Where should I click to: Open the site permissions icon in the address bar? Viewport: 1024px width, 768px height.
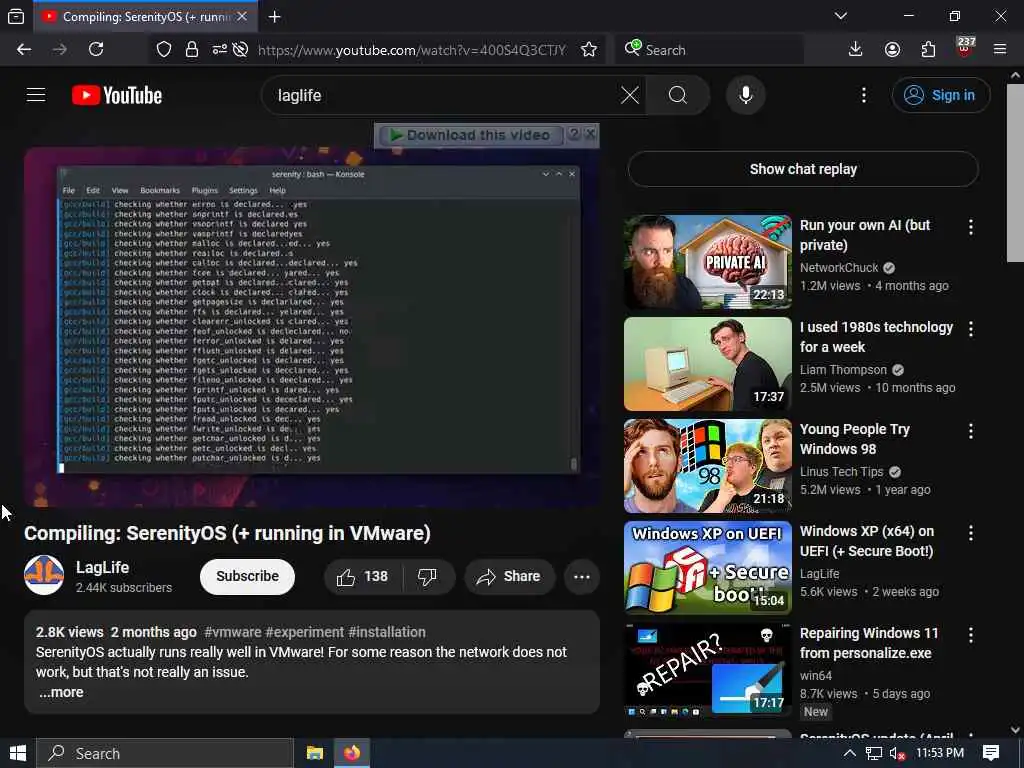click(219, 50)
